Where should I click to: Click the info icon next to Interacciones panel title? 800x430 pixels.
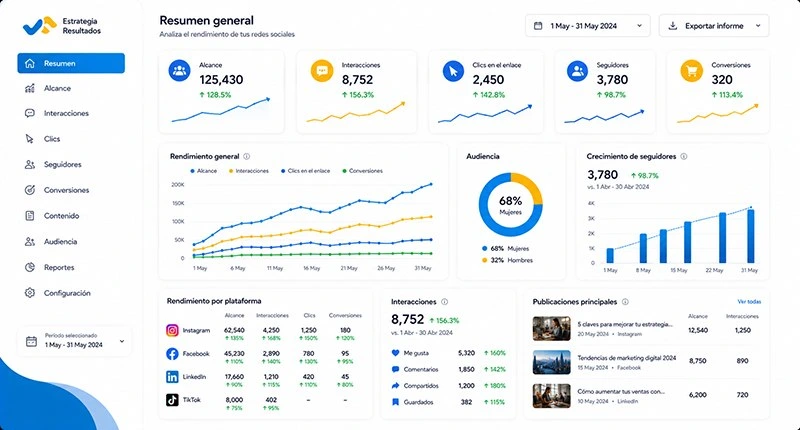[444, 302]
